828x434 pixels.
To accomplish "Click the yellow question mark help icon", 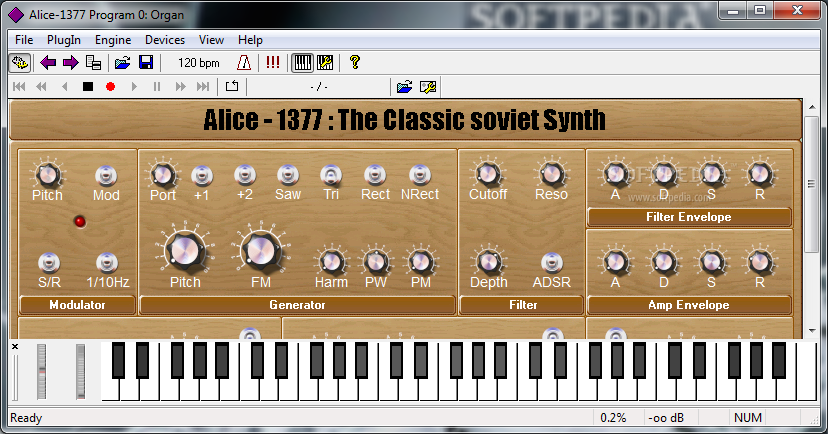I will [x=355, y=63].
